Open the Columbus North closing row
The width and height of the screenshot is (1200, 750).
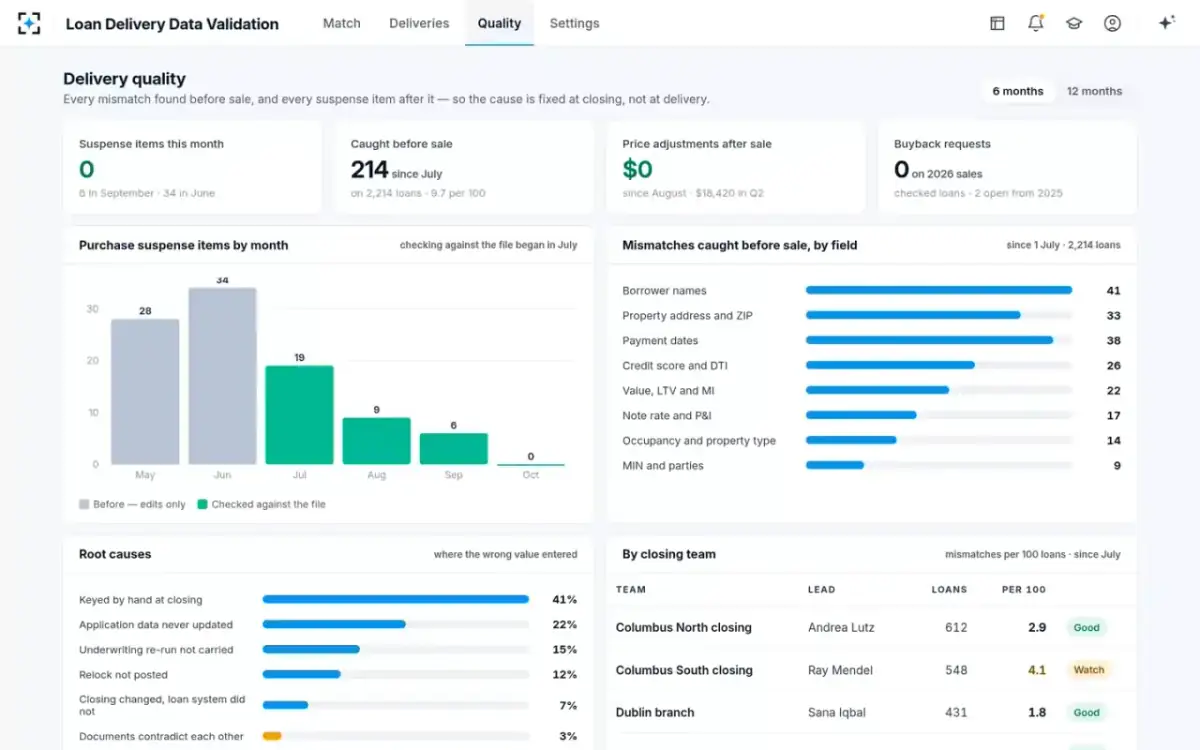[871, 628]
